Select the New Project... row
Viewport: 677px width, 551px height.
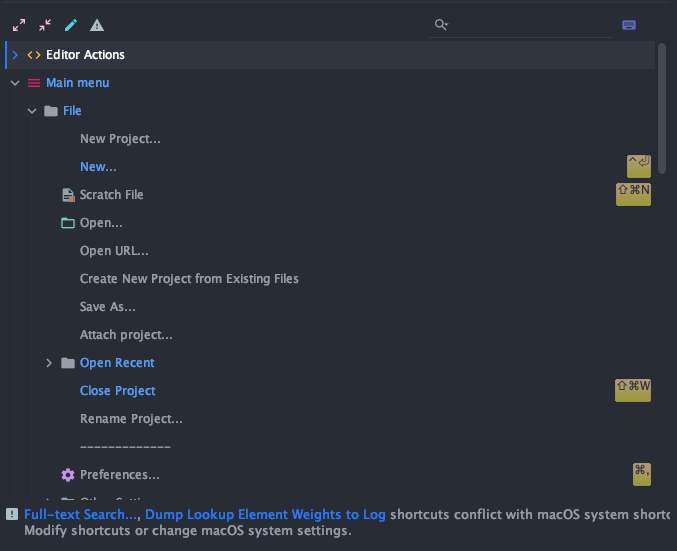click(330, 139)
